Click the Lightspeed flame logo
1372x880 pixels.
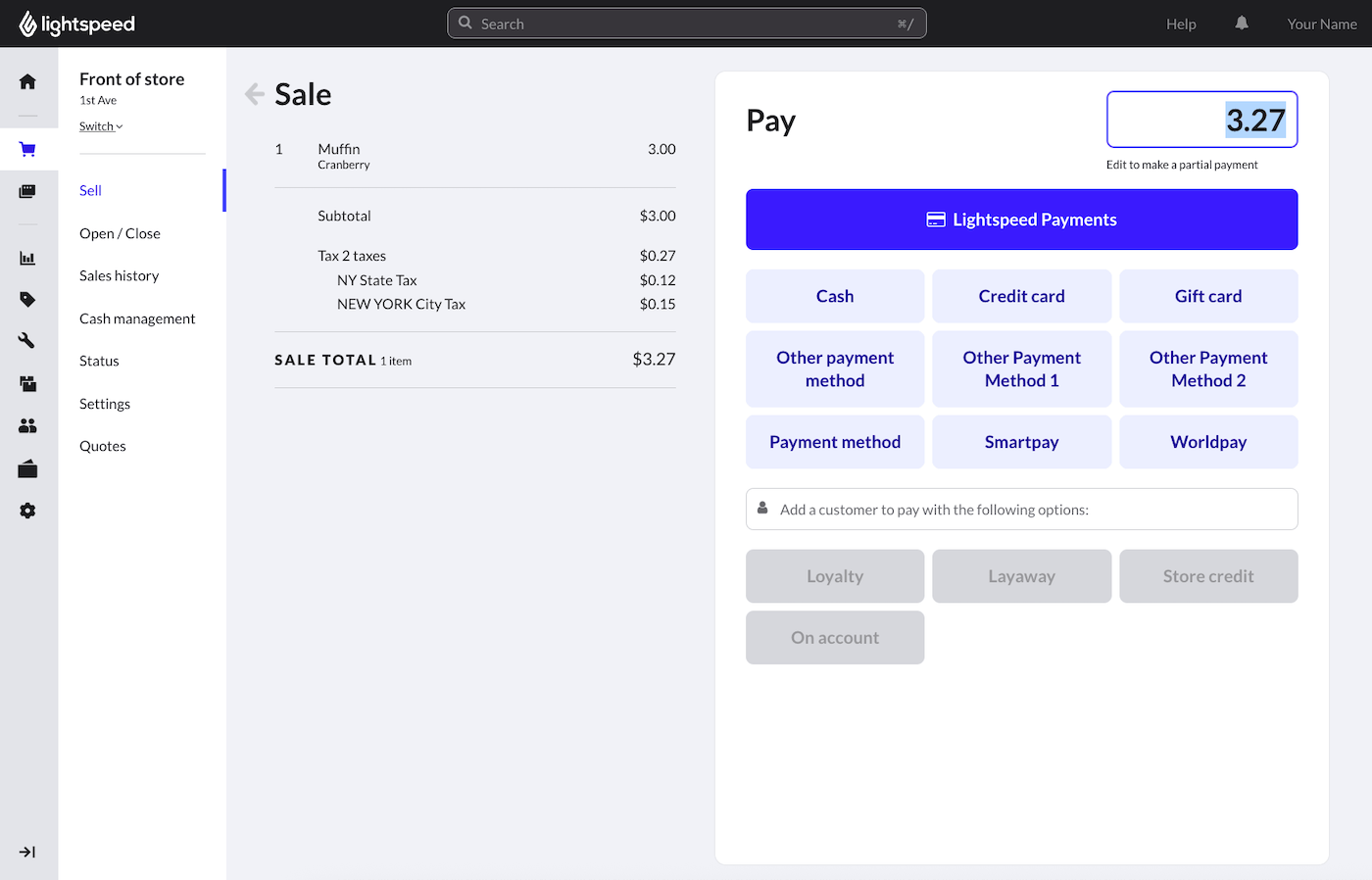tap(27, 24)
